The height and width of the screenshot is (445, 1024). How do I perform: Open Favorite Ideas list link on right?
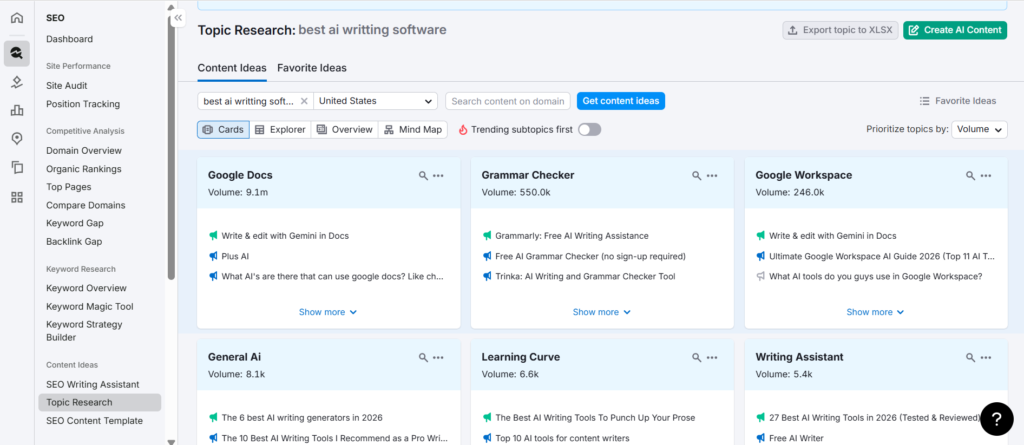958,101
